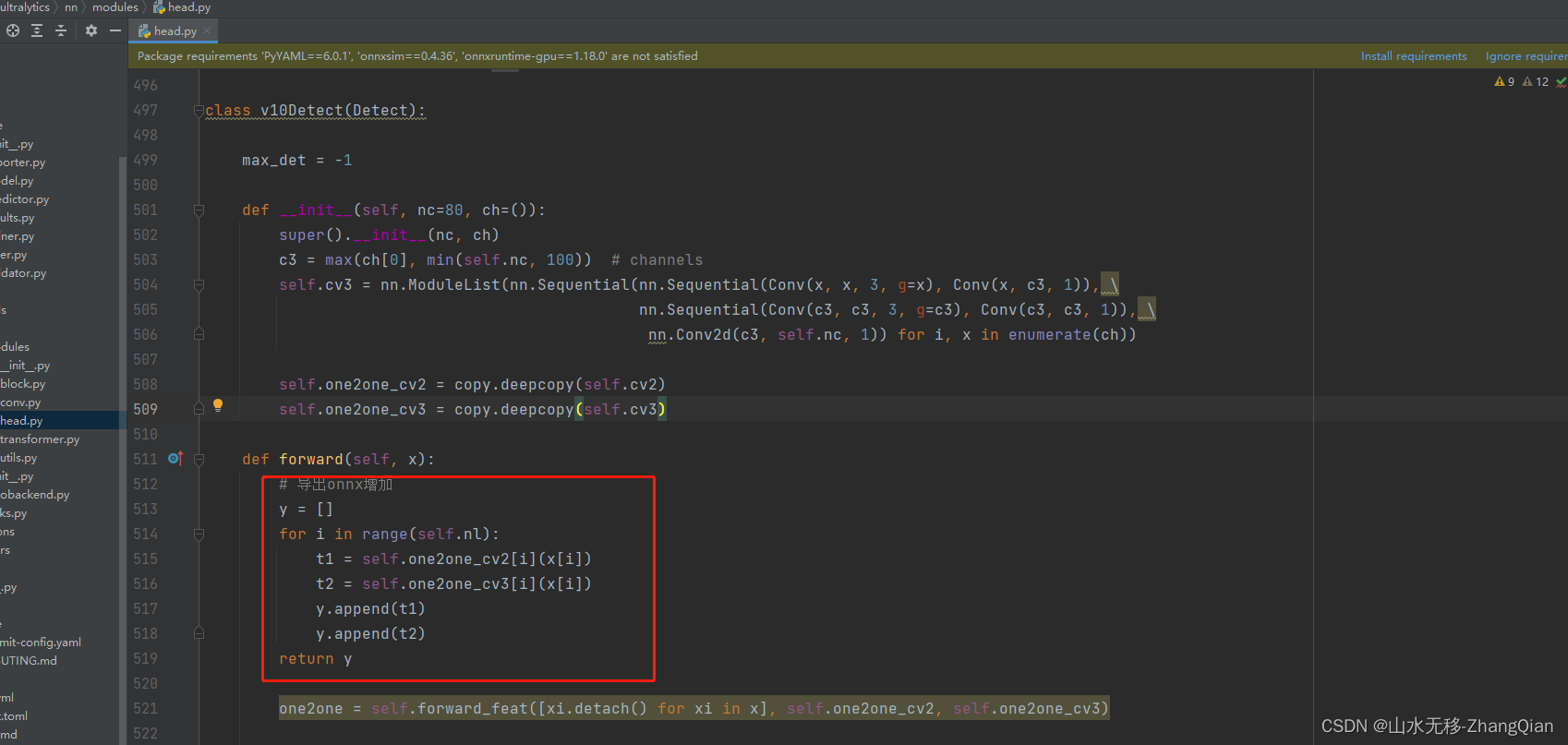Click the weak warning indicator showing 12

pos(1536,82)
